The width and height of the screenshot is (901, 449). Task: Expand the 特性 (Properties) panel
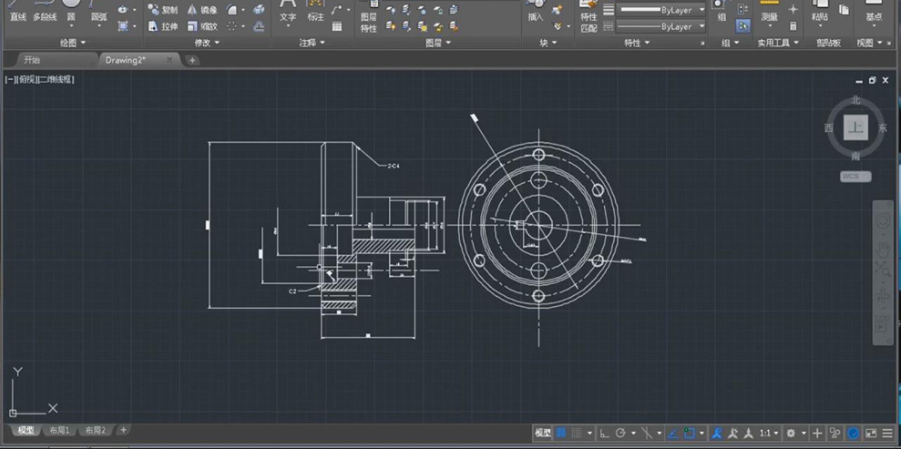637,43
